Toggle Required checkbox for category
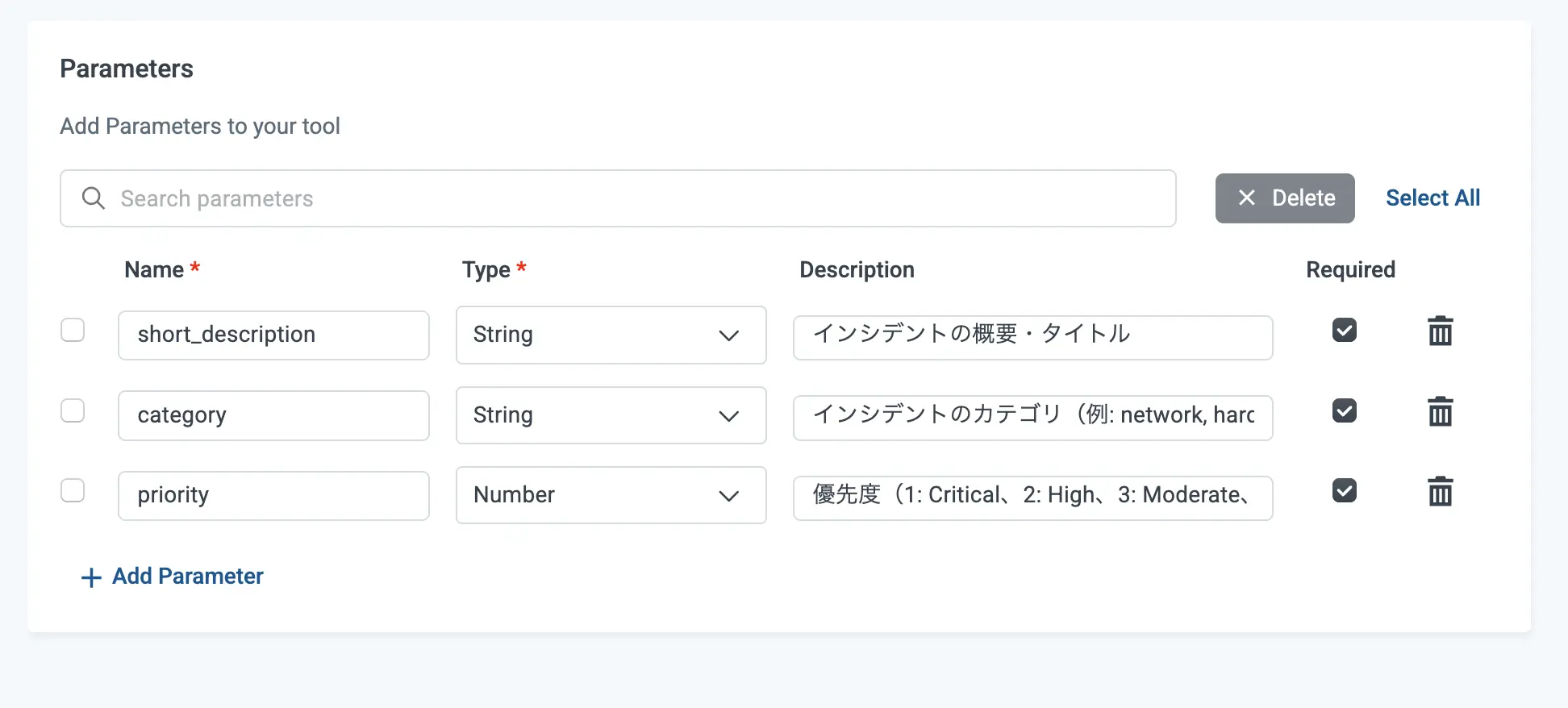 click(1344, 411)
